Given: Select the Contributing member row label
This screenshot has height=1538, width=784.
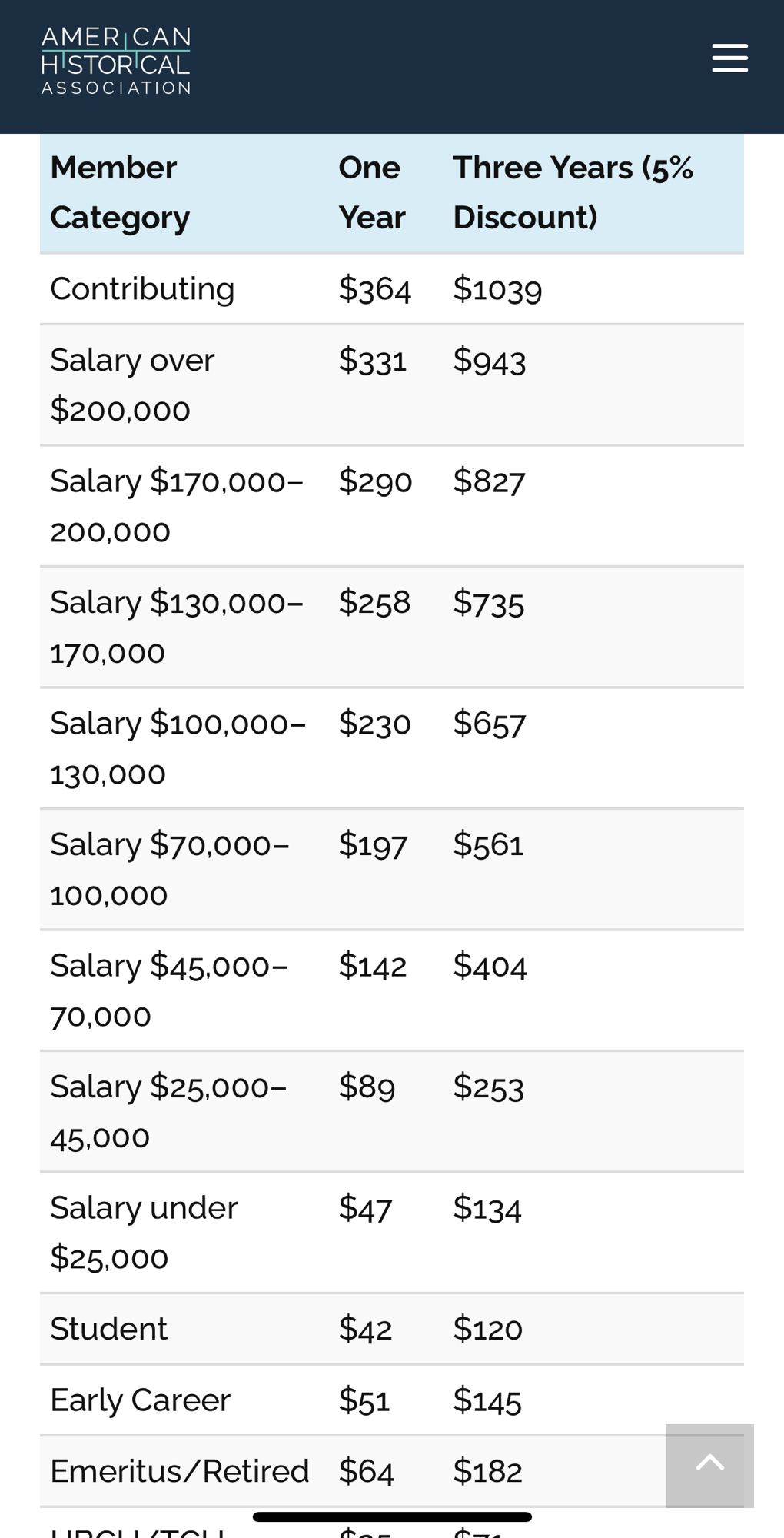Looking at the screenshot, I should [142, 289].
